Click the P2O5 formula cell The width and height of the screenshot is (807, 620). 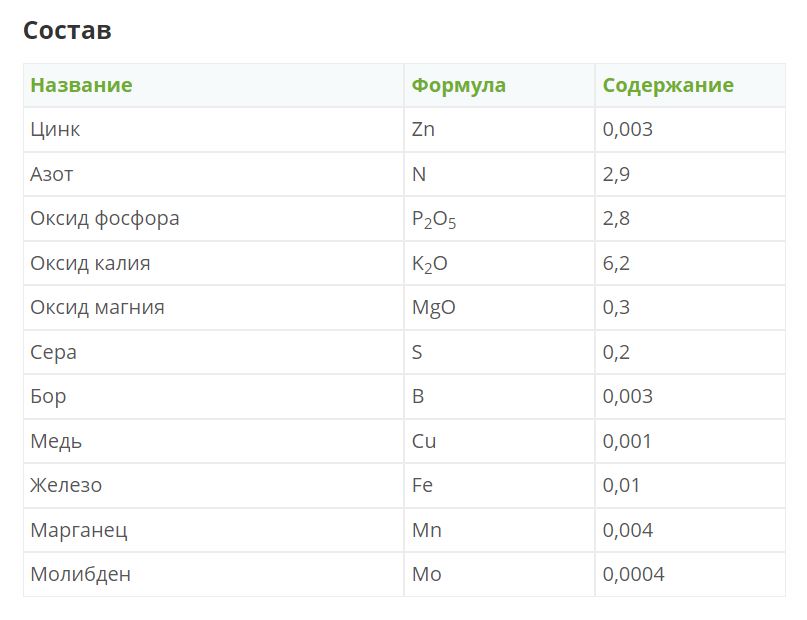pyautogui.click(x=434, y=219)
